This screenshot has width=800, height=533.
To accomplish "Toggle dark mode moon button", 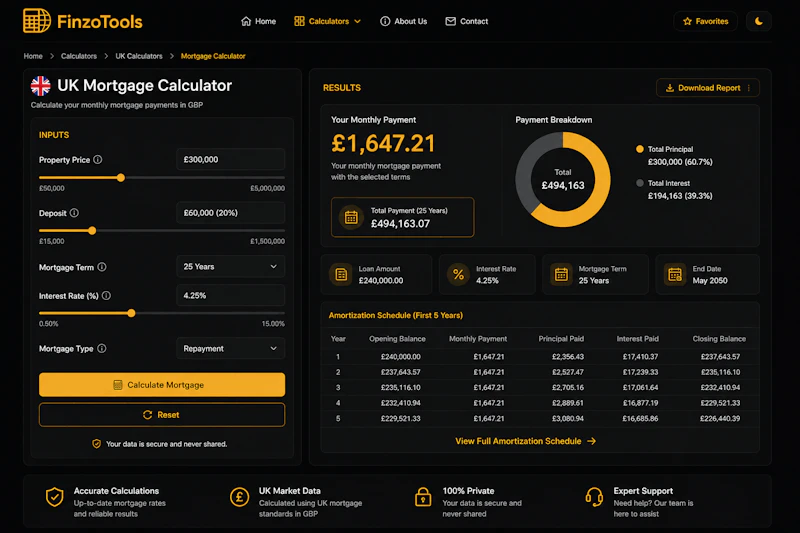I will (x=759, y=21).
